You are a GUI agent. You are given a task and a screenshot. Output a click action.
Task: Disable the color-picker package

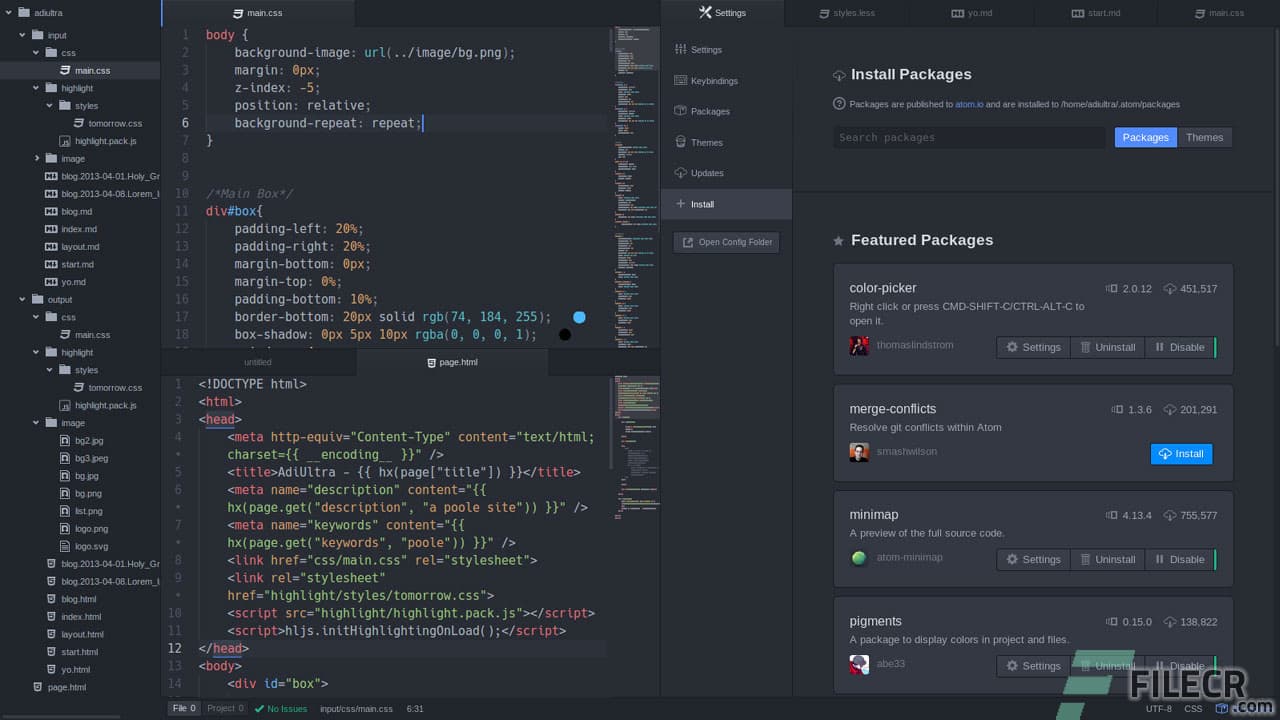click(x=1180, y=347)
